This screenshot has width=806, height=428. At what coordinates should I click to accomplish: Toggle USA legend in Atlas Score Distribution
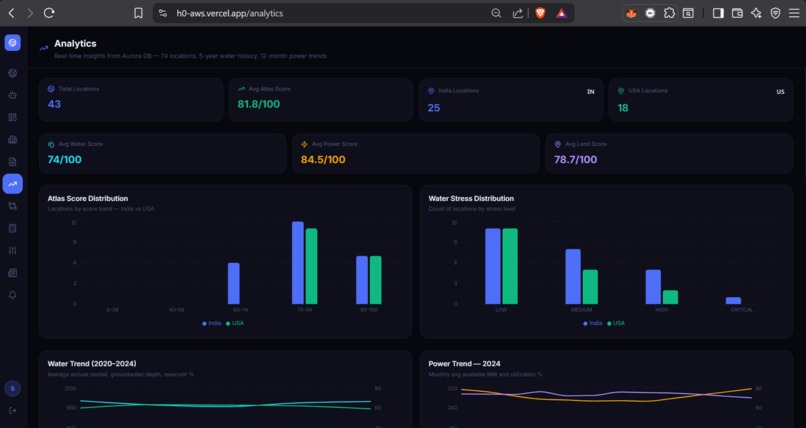click(235, 323)
